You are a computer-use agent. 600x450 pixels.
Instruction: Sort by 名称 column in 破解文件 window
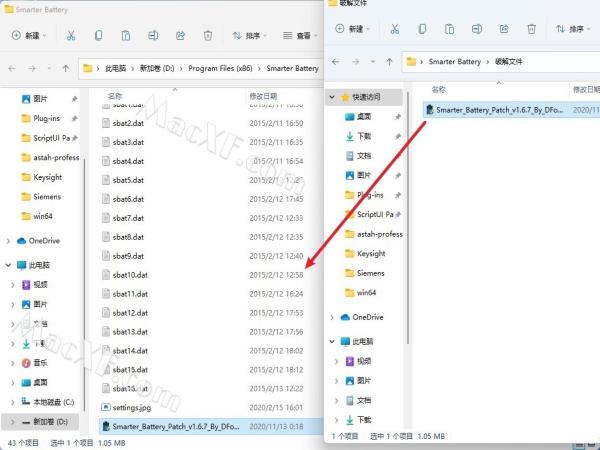439,90
